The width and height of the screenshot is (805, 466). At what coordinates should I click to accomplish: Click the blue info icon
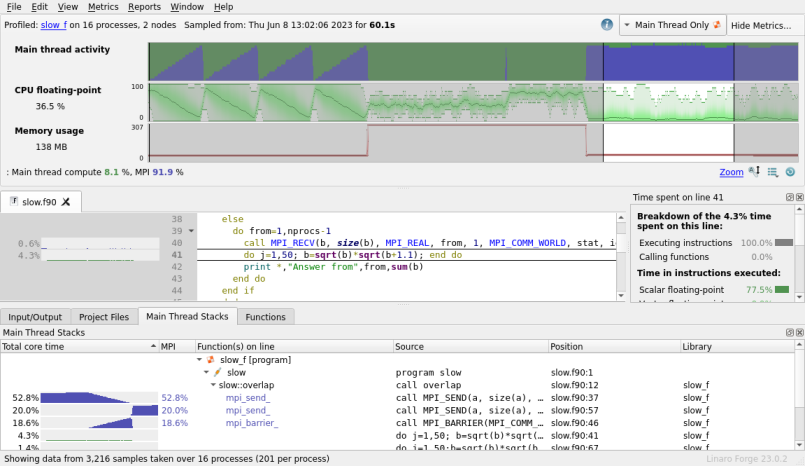click(x=607, y=25)
